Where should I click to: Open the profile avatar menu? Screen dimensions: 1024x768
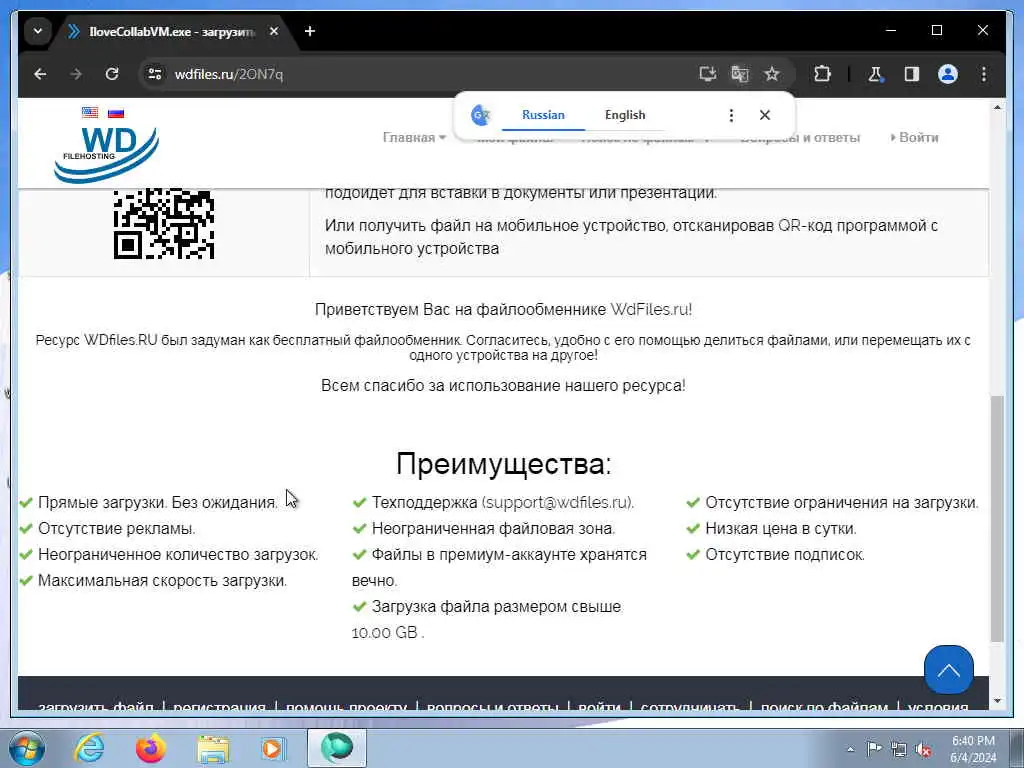tap(948, 74)
